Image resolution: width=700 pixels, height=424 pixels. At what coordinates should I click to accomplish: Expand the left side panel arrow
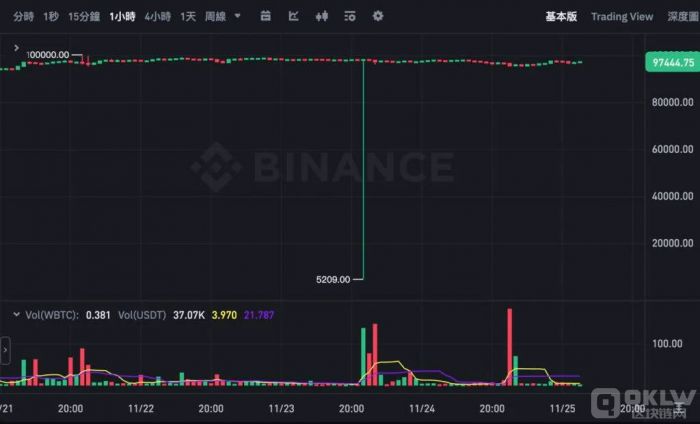click(x=4, y=350)
